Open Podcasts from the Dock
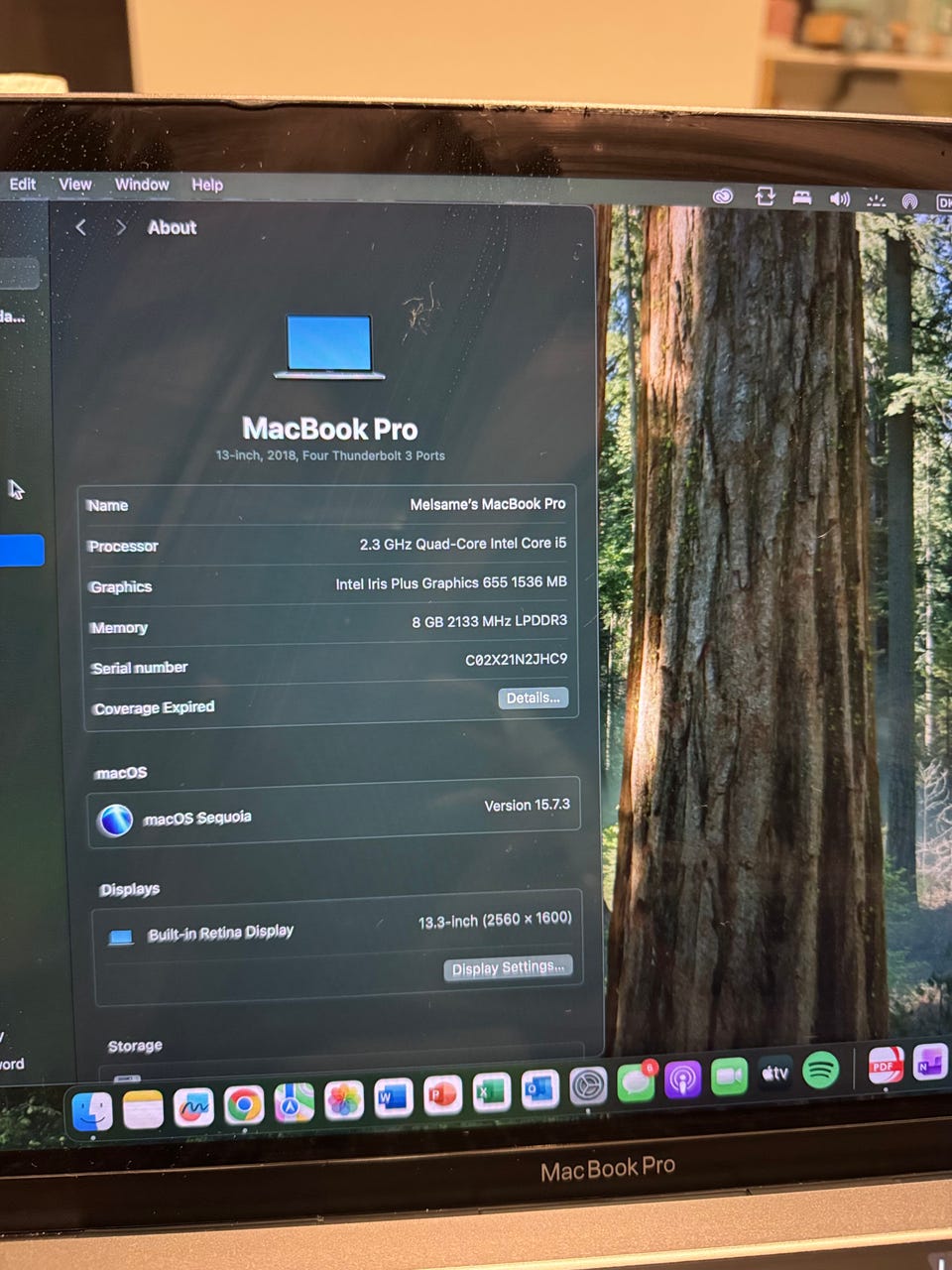Viewport: 952px width, 1270px height. click(682, 1079)
